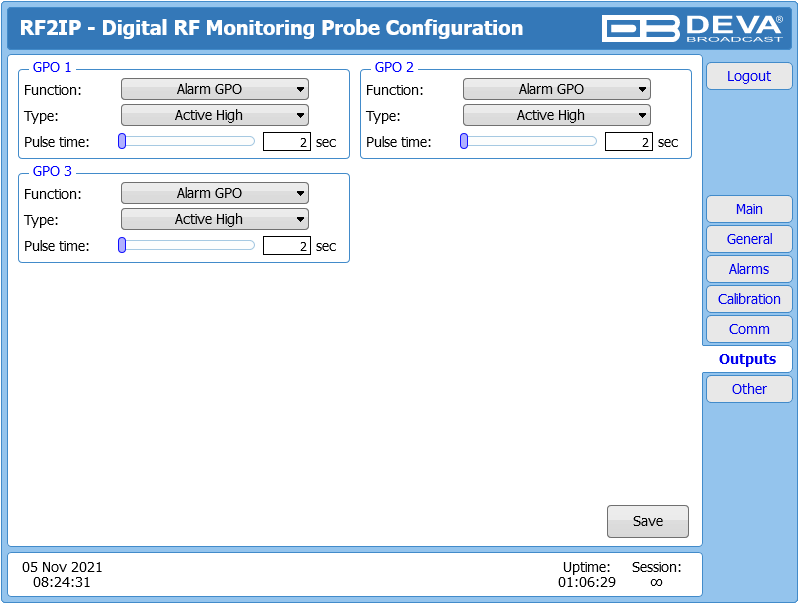Switch to the Main tab
This screenshot has width=799, height=604.
(749, 209)
